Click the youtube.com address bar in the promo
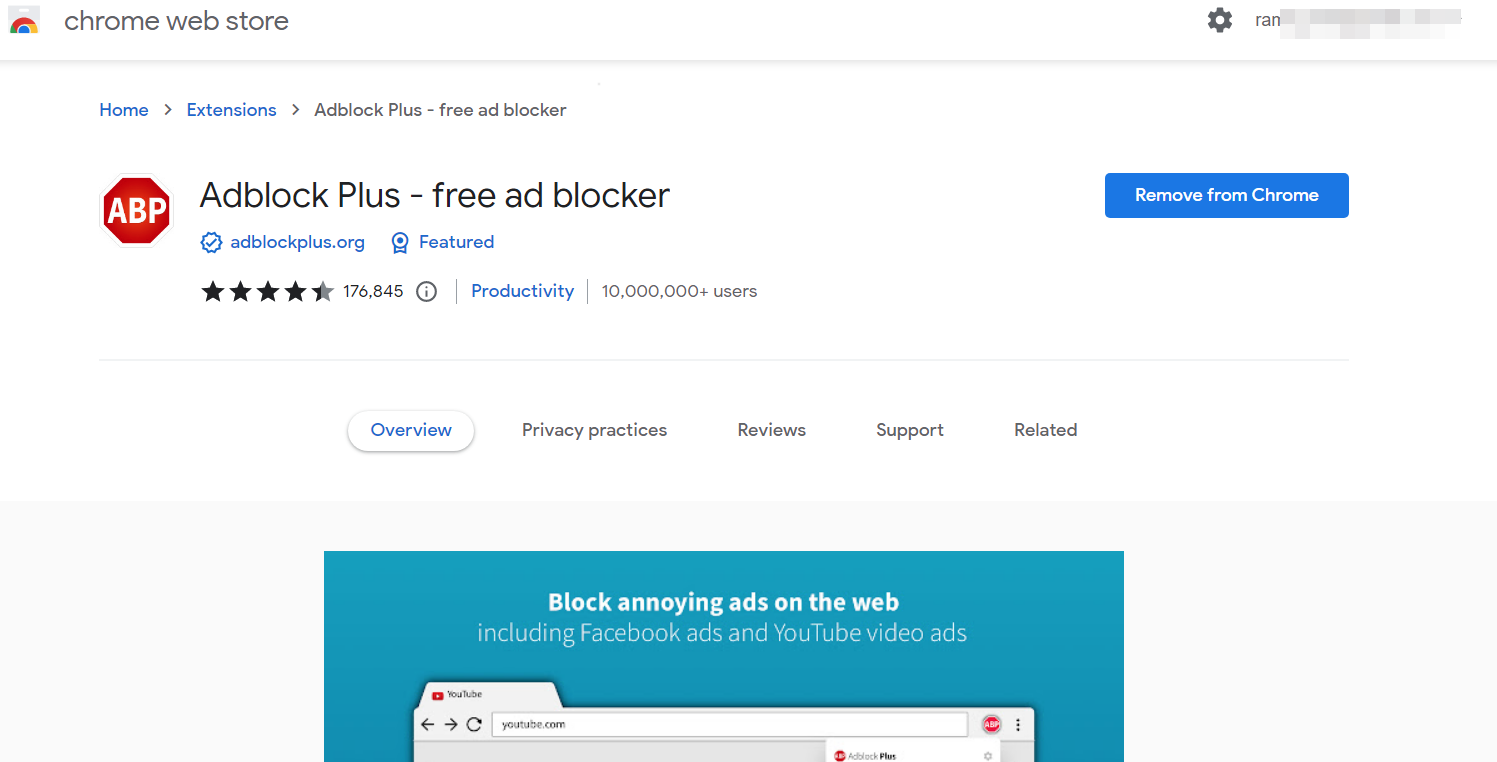1497x762 pixels. [730, 724]
